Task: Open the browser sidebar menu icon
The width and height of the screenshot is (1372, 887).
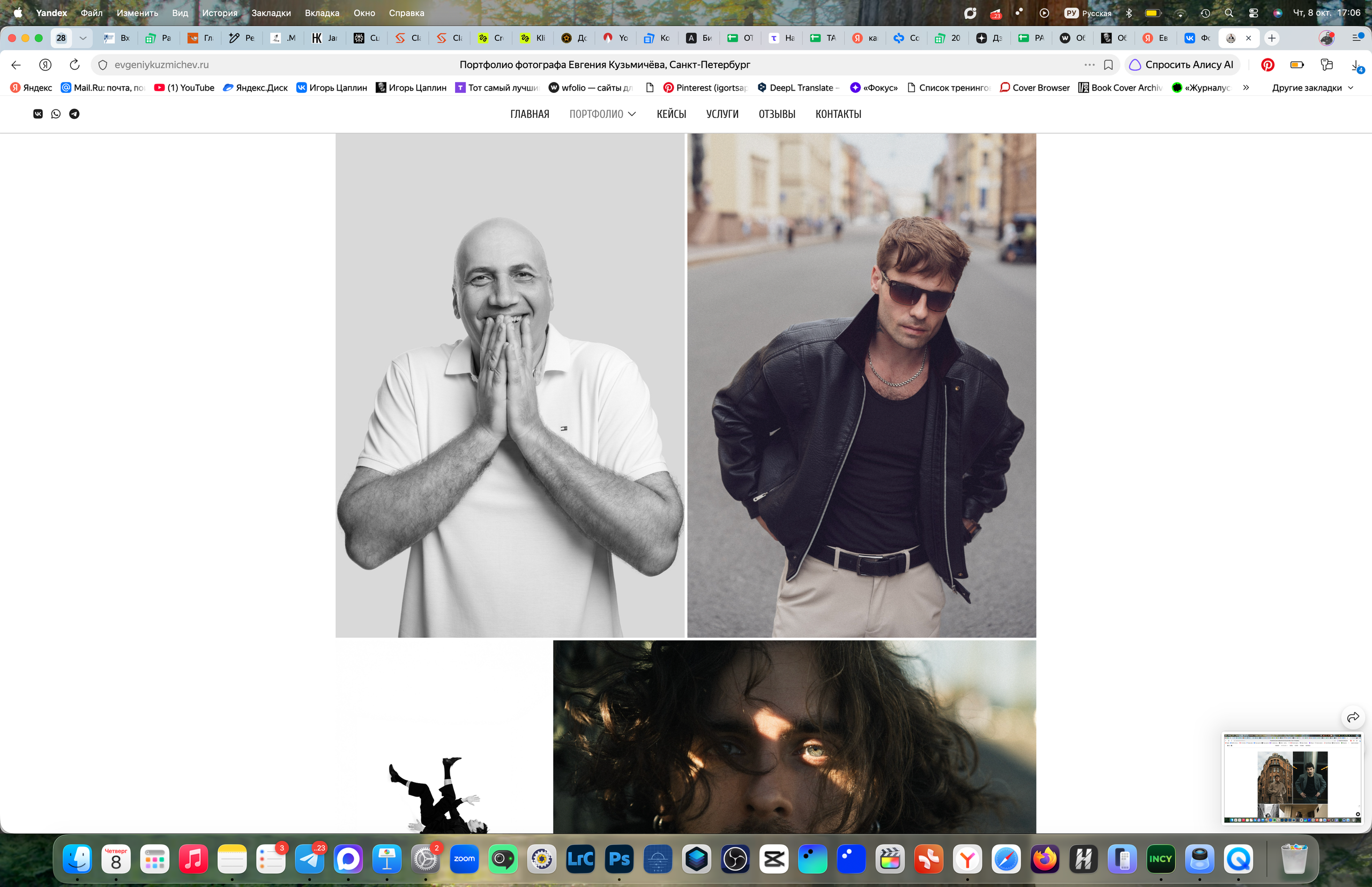Action: [1357, 38]
